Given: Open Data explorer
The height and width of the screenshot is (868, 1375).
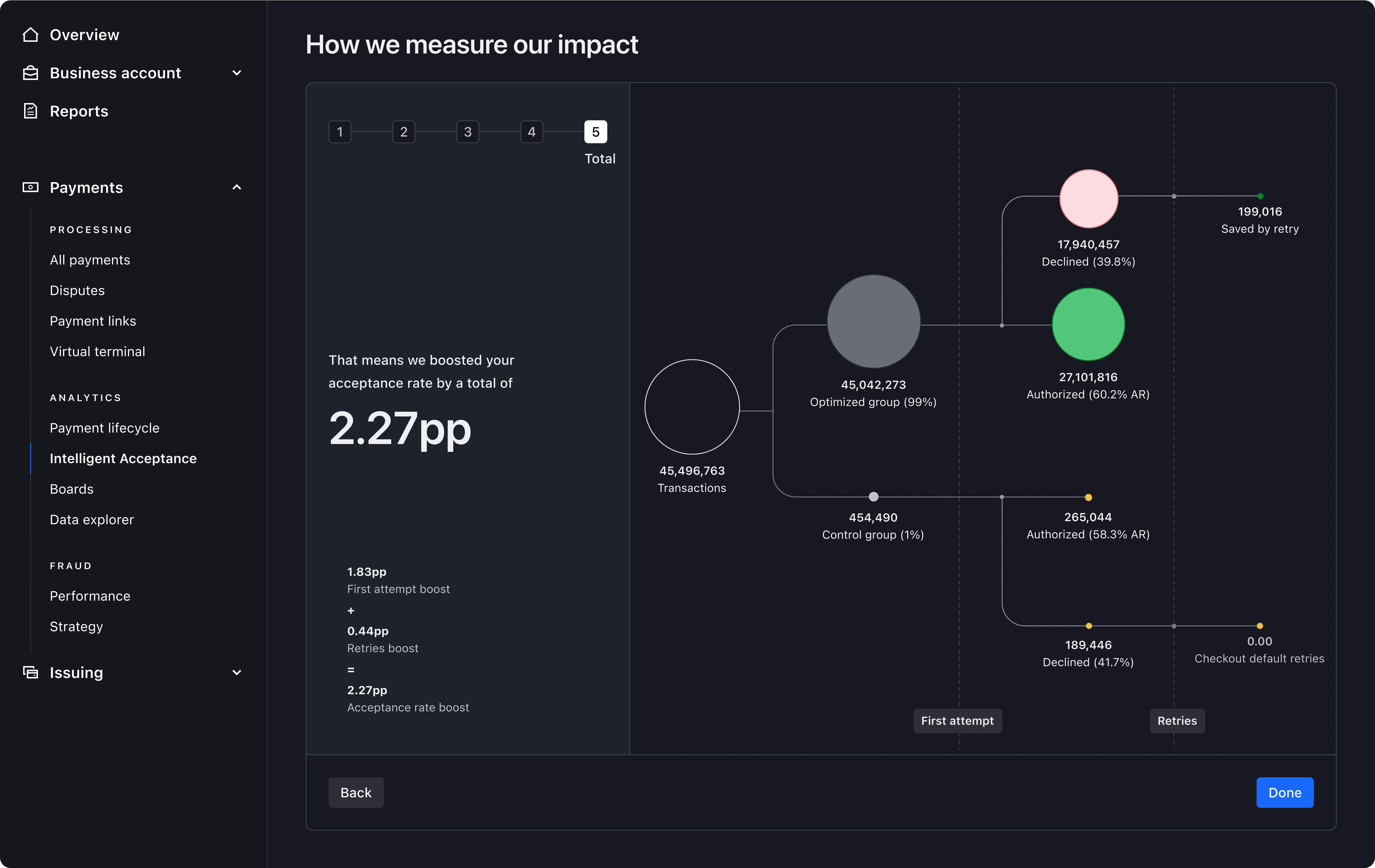Looking at the screenshot, I should 92,520.
